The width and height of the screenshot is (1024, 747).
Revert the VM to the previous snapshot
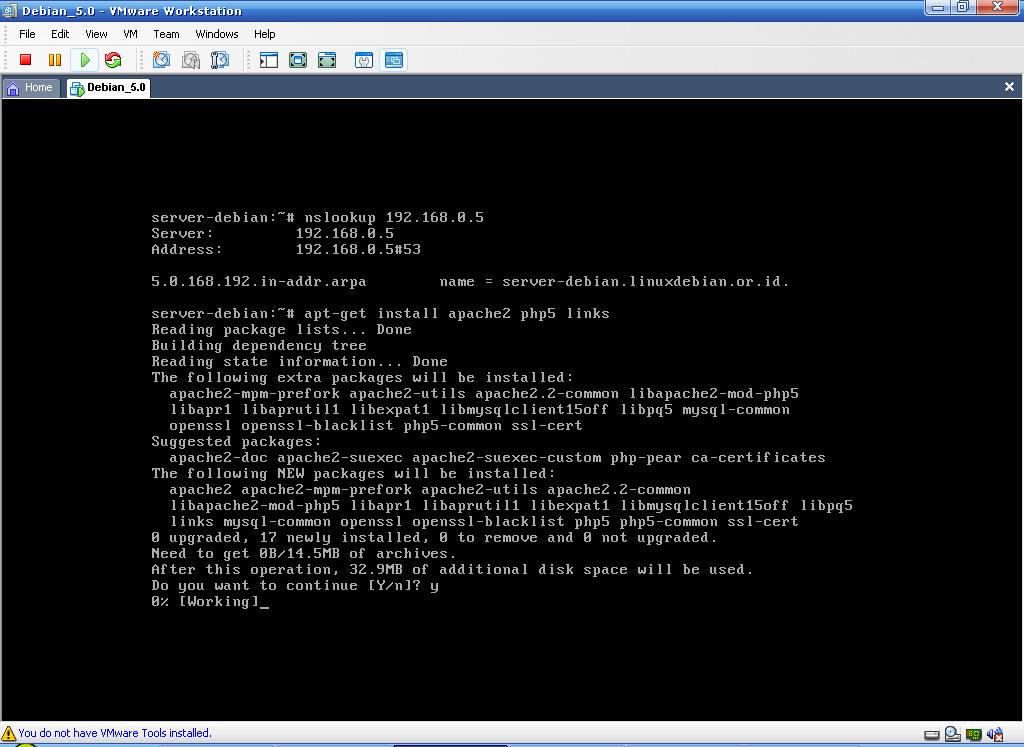pyautogui.click(x=191, y=60)
